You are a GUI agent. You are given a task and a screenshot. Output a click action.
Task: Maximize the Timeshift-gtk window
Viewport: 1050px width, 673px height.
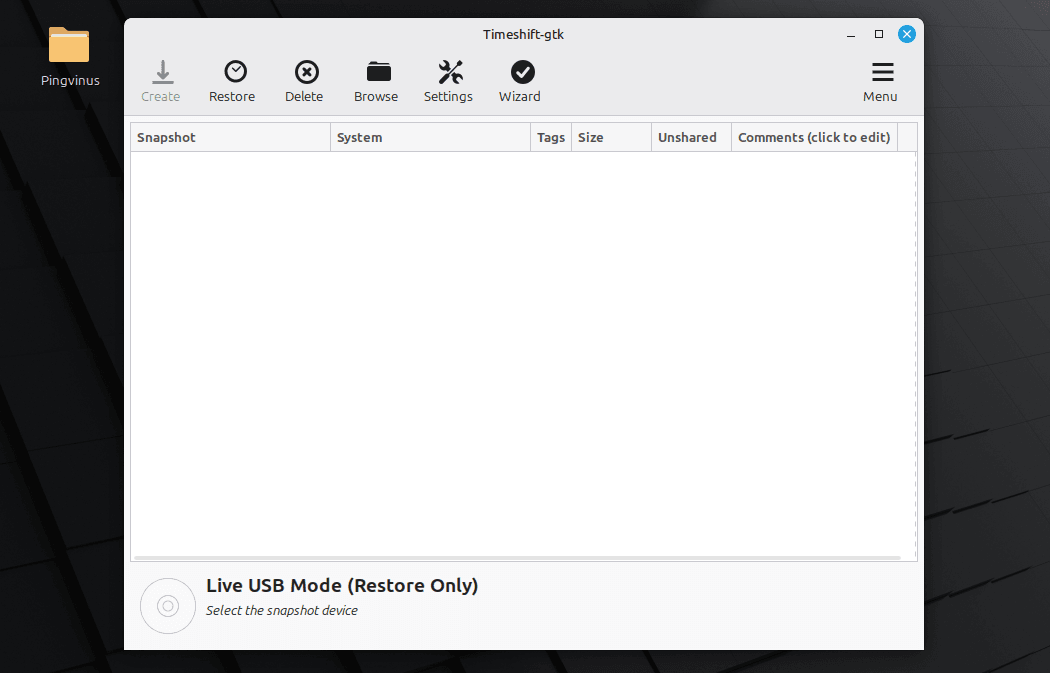coord(879,34)
